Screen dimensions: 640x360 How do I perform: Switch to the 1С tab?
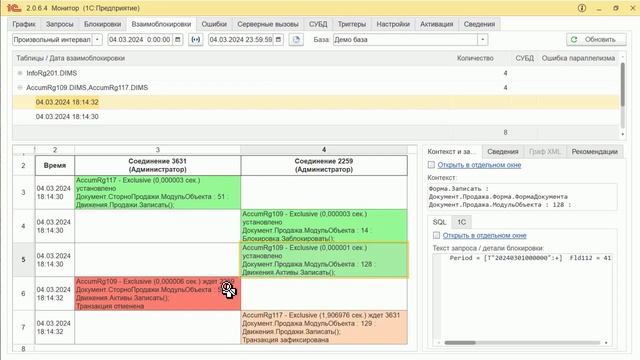[461, 222]
